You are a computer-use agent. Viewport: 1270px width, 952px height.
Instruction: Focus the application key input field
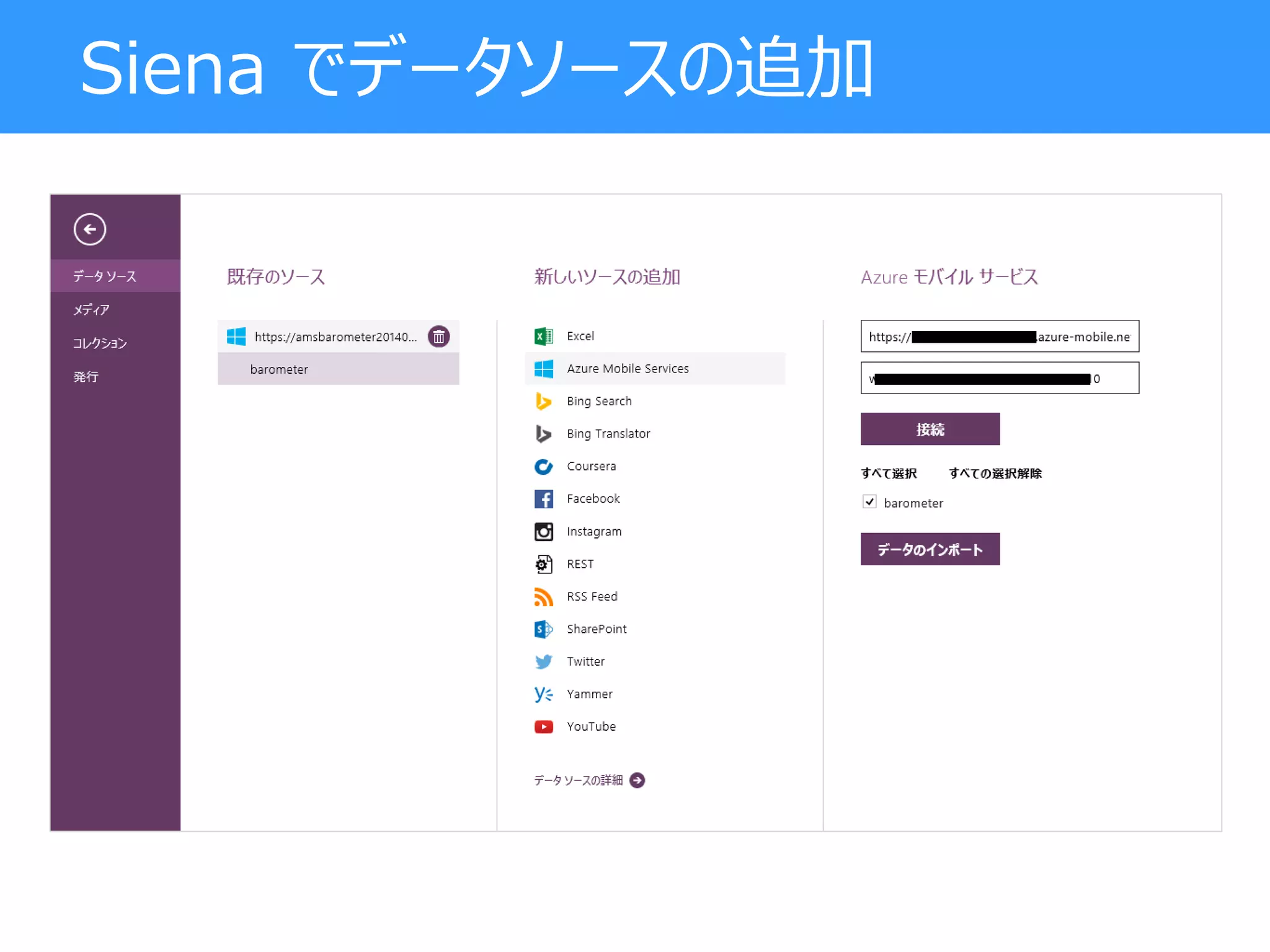coord(1000,378)
